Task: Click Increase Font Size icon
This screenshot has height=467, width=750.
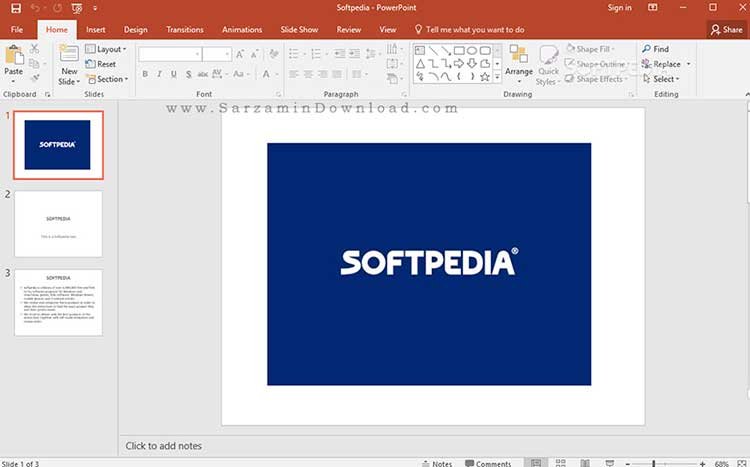Action: click(x=240, y=54)
